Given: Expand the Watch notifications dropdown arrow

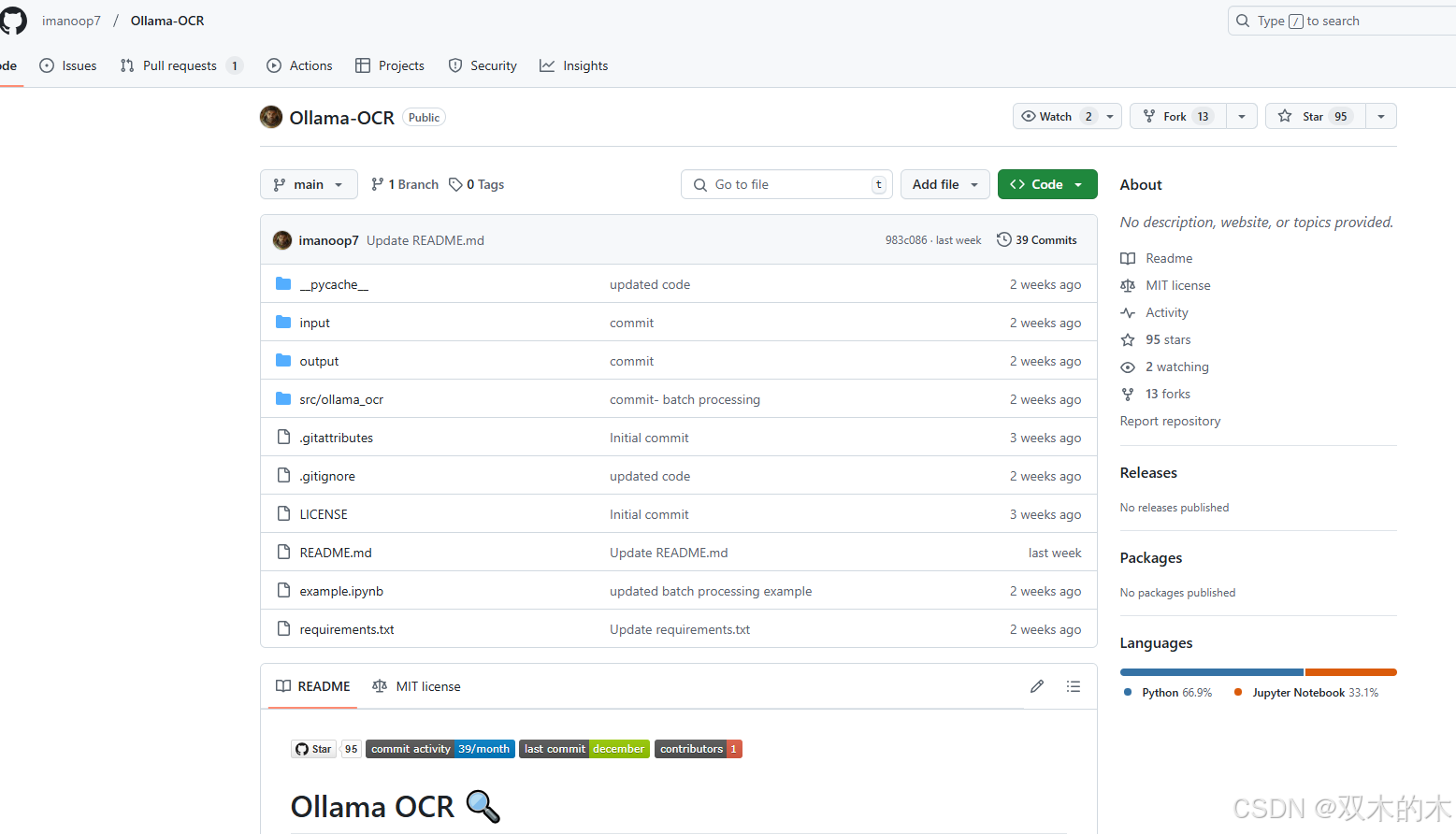Looking at the screenshot, I should 1110,116.
